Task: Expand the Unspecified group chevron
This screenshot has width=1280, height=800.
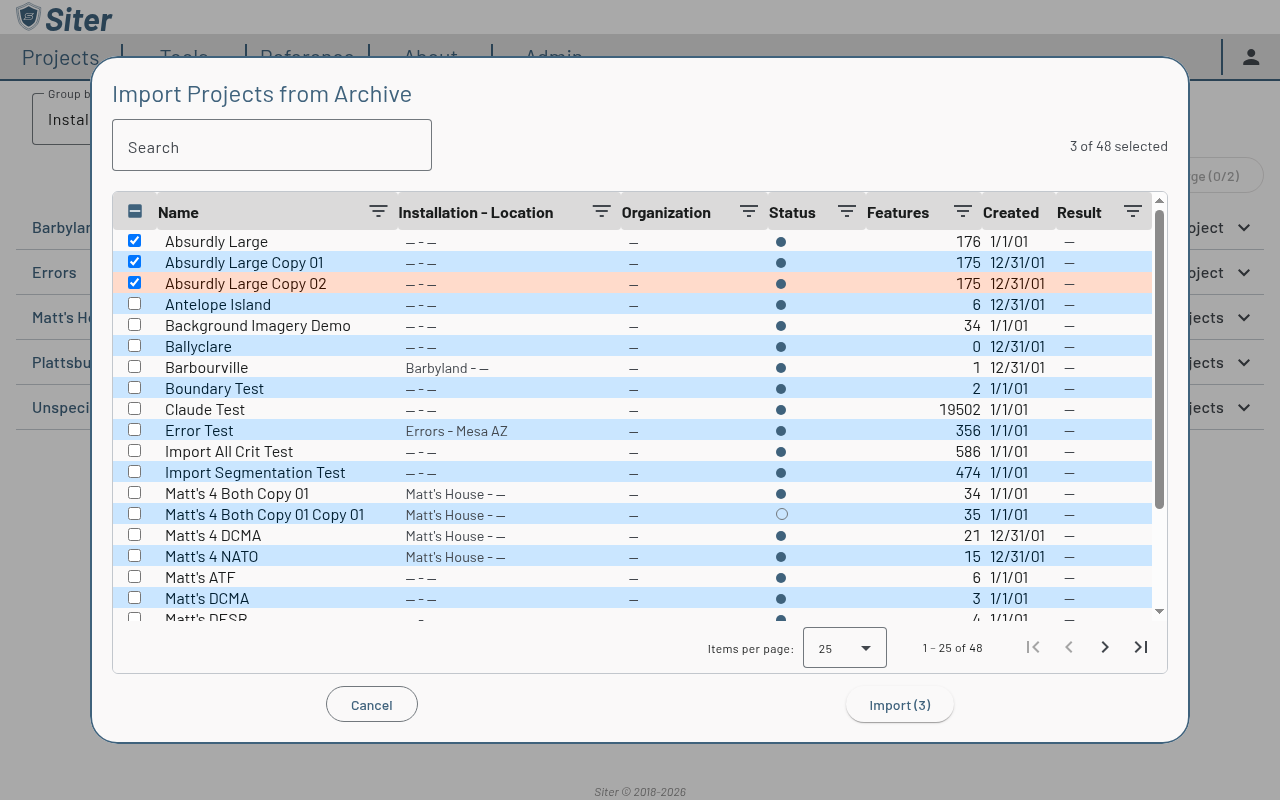Action: pyautogui.click(x=1244, y=408)
